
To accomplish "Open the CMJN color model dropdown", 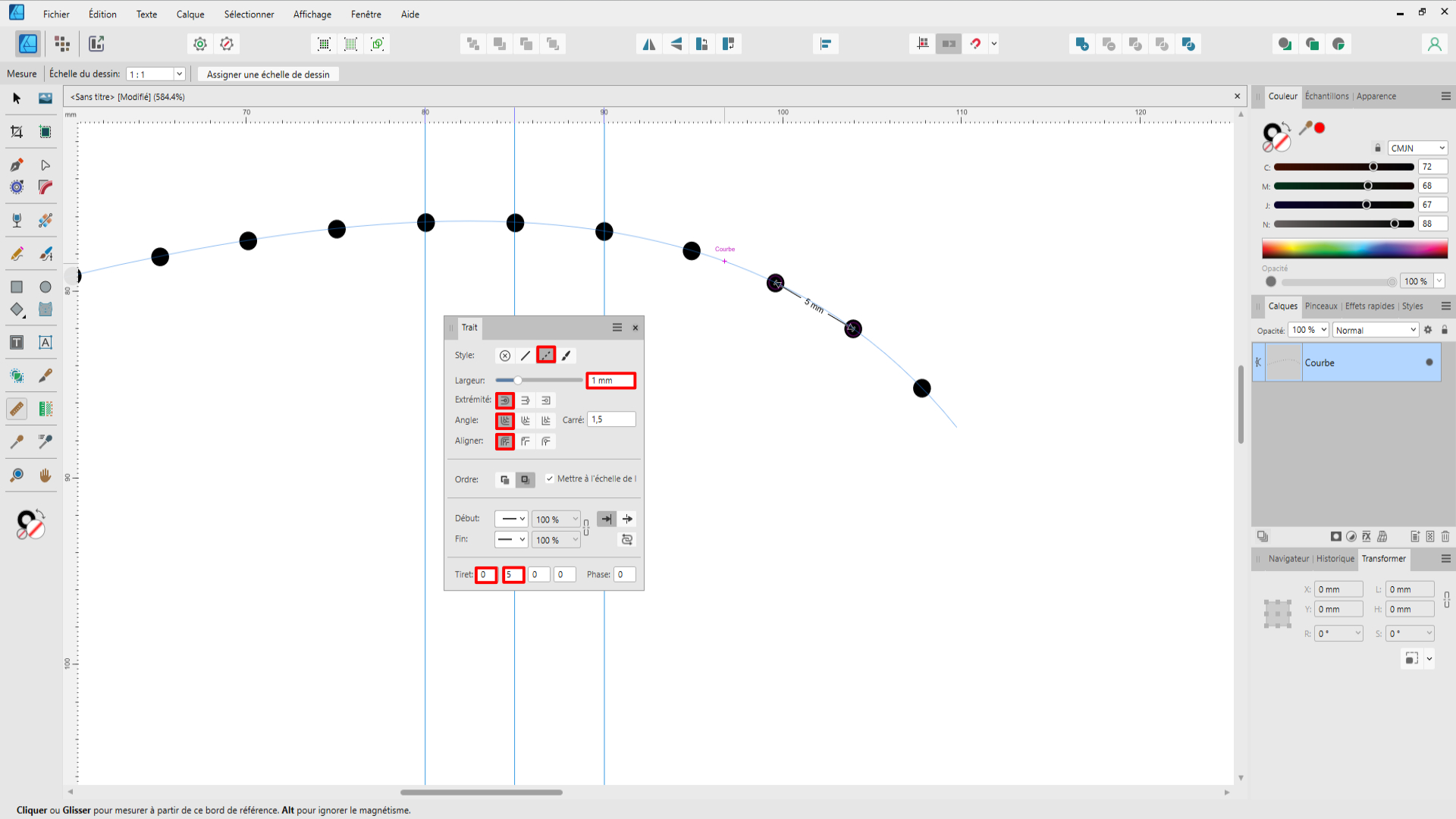I will [x=1417, y=148].
